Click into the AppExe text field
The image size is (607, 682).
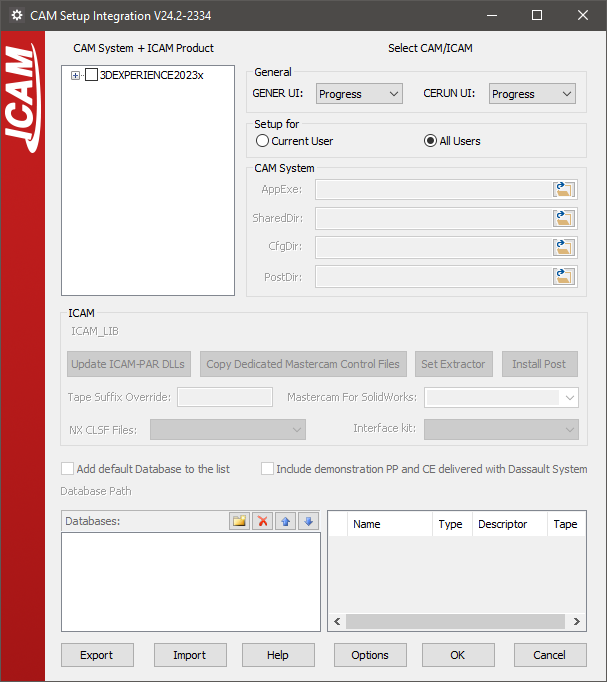434,190
